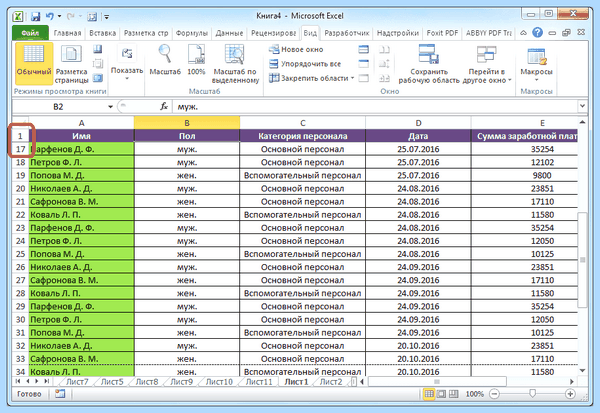Click the 100% zoom level in status bar

[x=474, y=394]
